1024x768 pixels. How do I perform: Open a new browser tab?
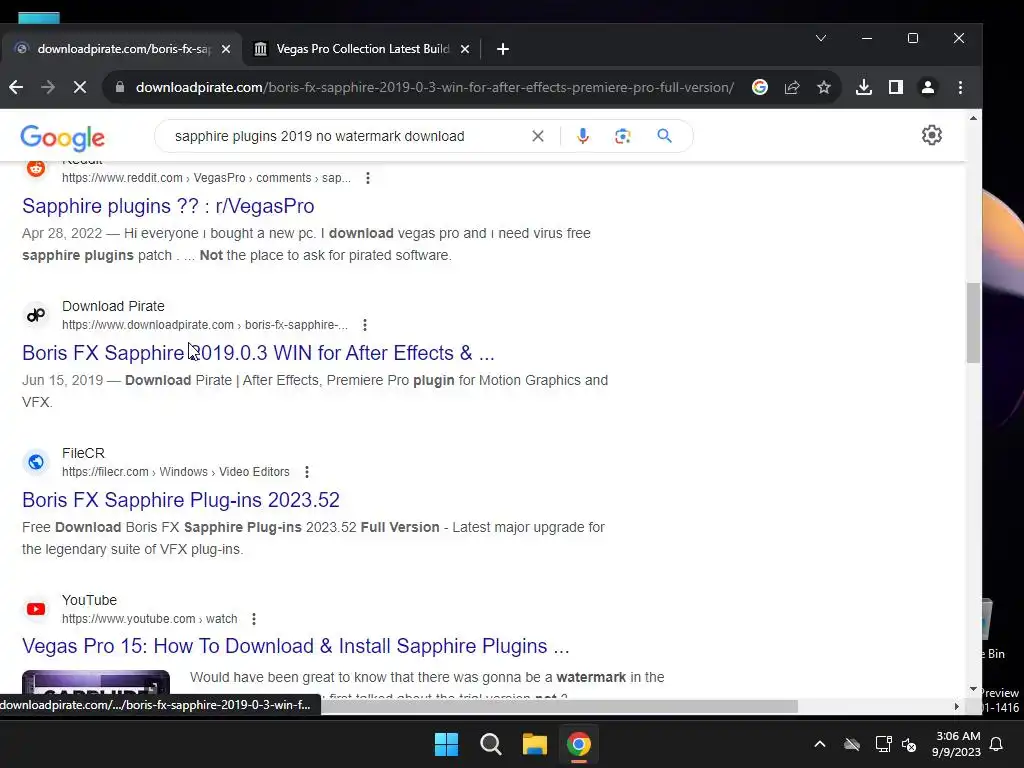[x=502, y=49]
